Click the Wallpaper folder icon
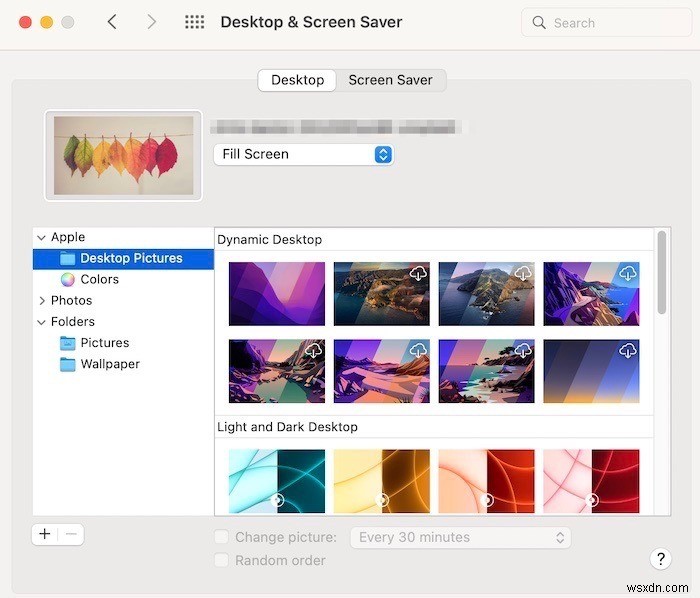The image size is (700, 598). click(67, 364)
